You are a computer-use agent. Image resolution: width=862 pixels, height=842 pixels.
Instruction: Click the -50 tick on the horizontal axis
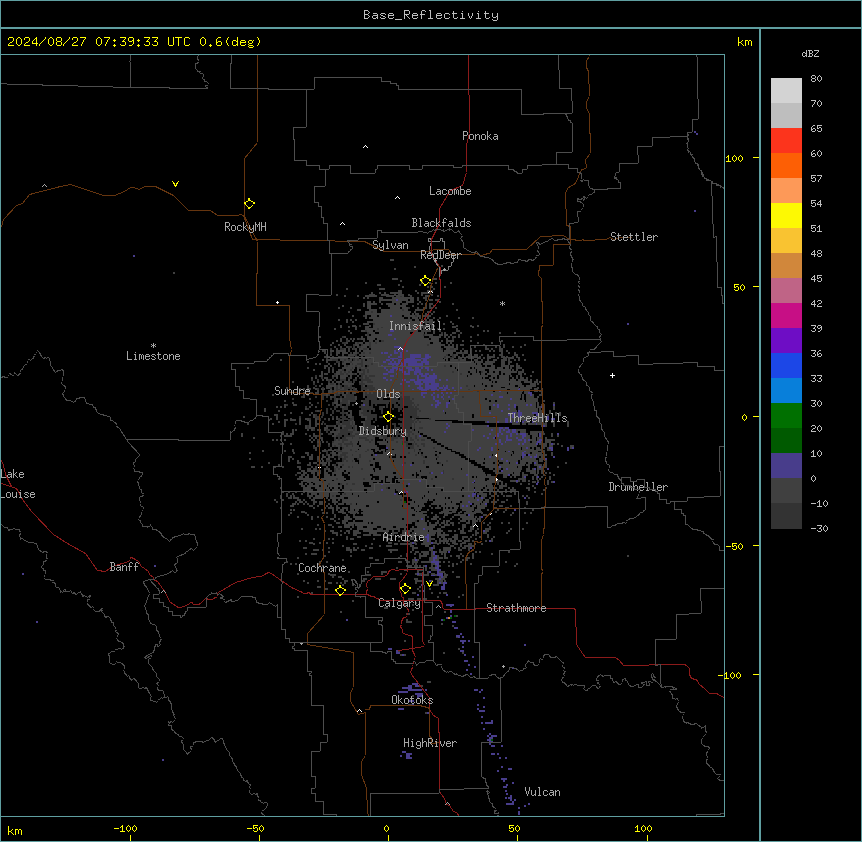pos(255,828)
